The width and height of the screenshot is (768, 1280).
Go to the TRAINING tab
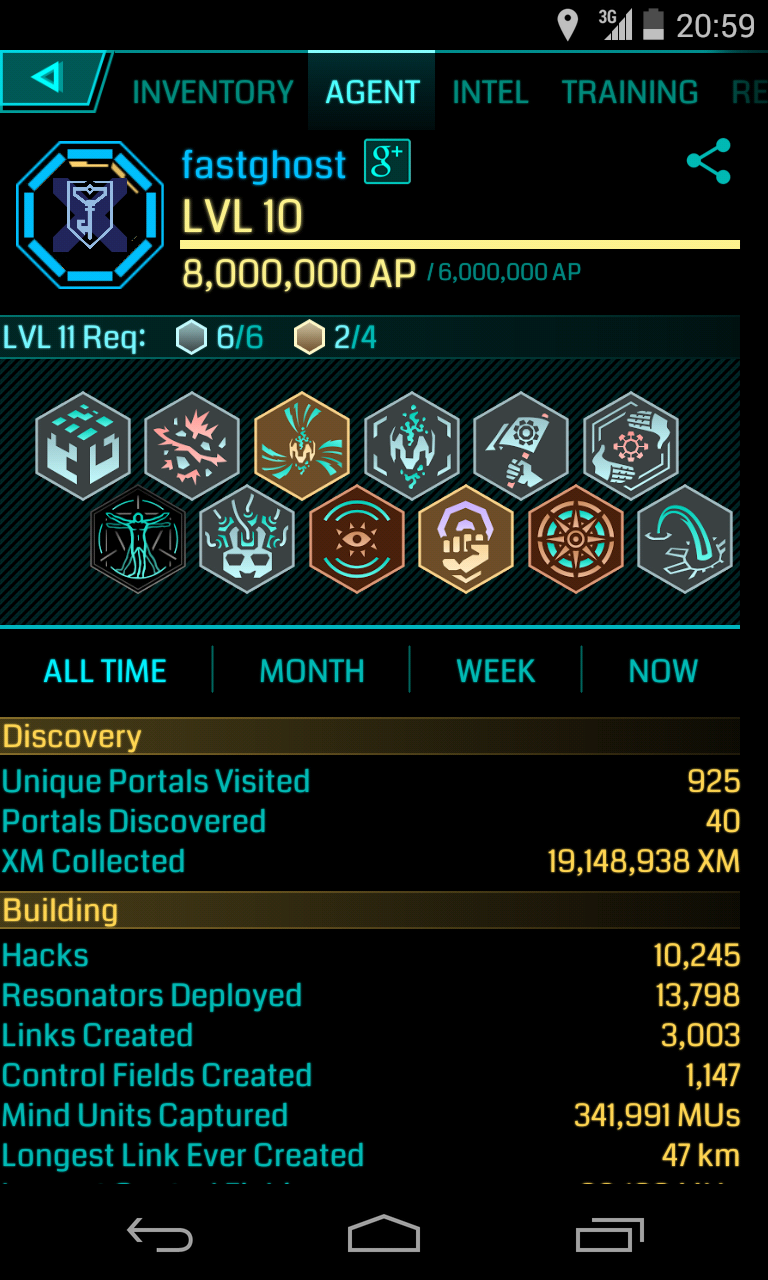coord(630,92)
